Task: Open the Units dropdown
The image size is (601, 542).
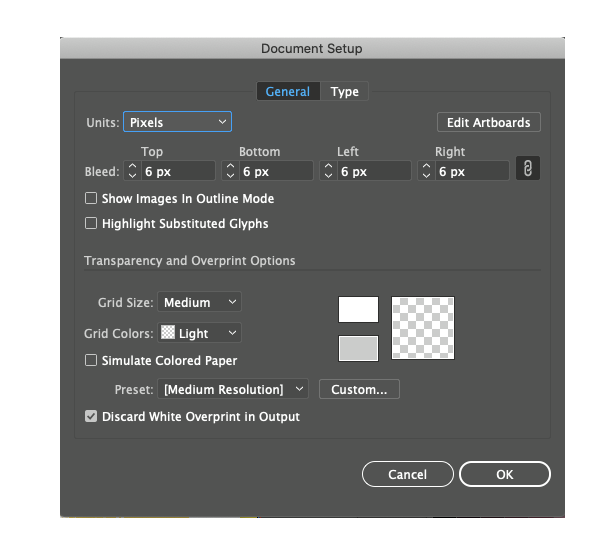Action: click(177, 122)
